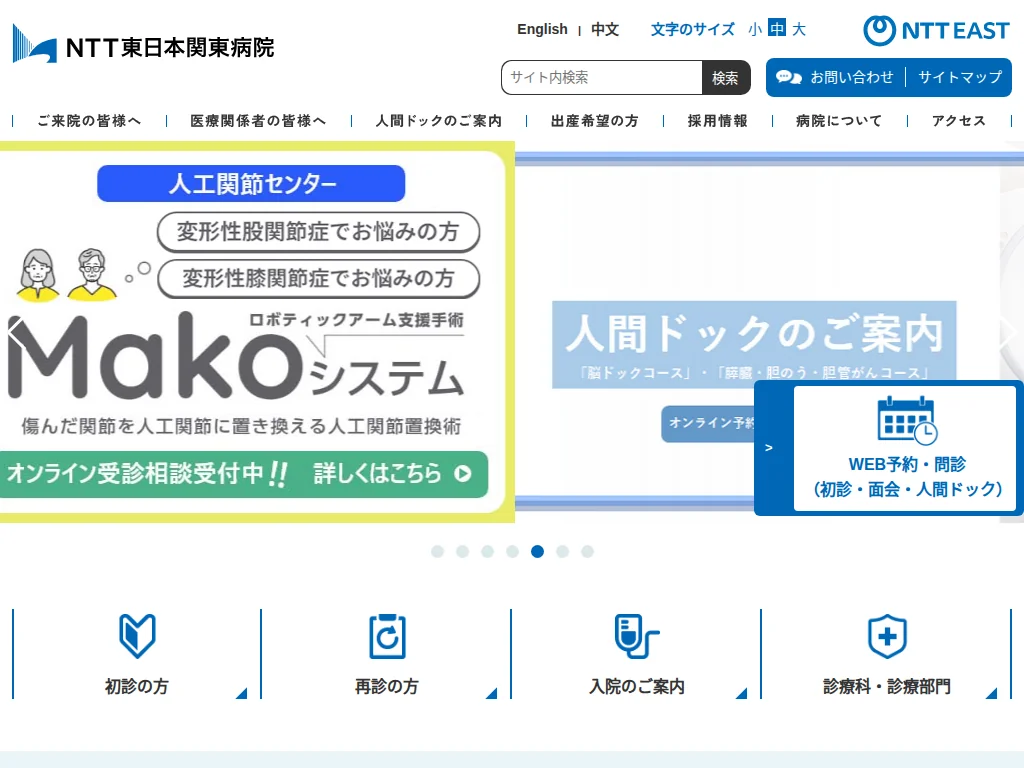Show the previous carousel slide arrow
Viewport: 1024px width, 768px height.
pos(16,332)
